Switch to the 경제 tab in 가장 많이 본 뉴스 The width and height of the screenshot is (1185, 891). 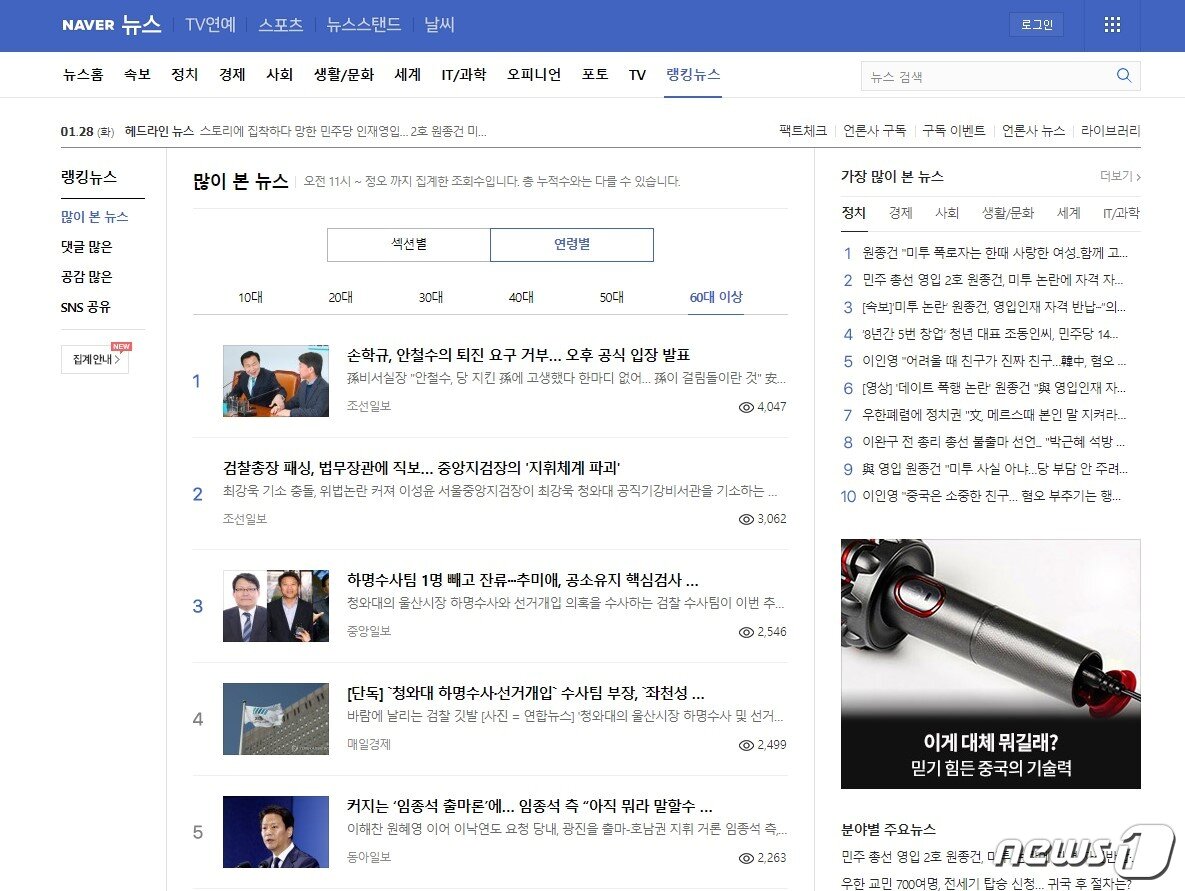[899, 213]
